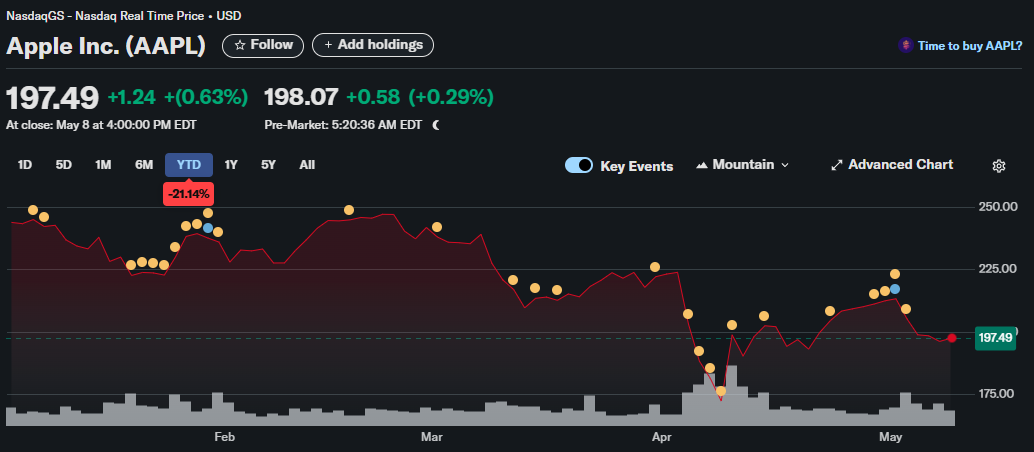Click the 198.07 pre-market price

click(301, 98)
